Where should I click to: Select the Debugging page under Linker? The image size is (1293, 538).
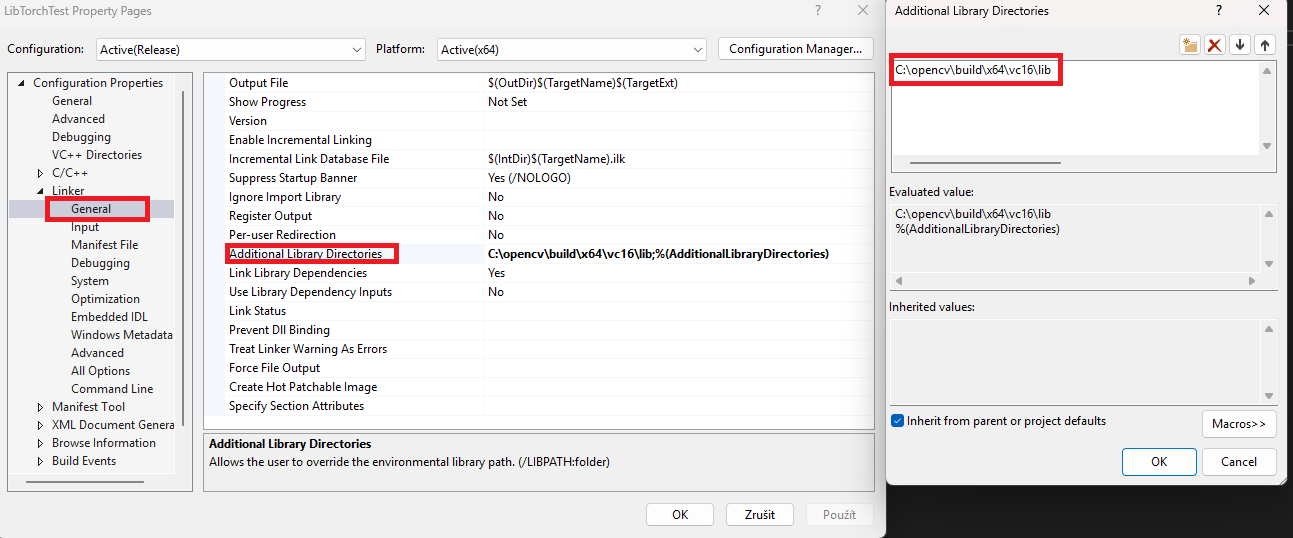[100, 263]
